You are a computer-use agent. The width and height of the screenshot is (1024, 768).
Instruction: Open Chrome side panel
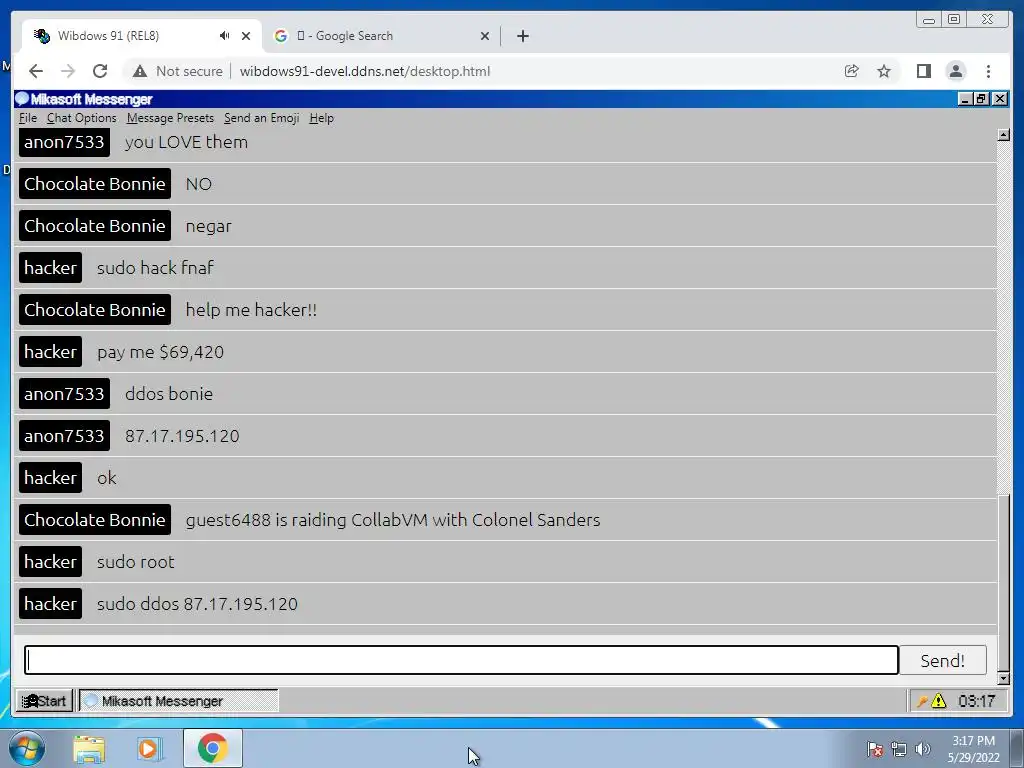[923, 71]
